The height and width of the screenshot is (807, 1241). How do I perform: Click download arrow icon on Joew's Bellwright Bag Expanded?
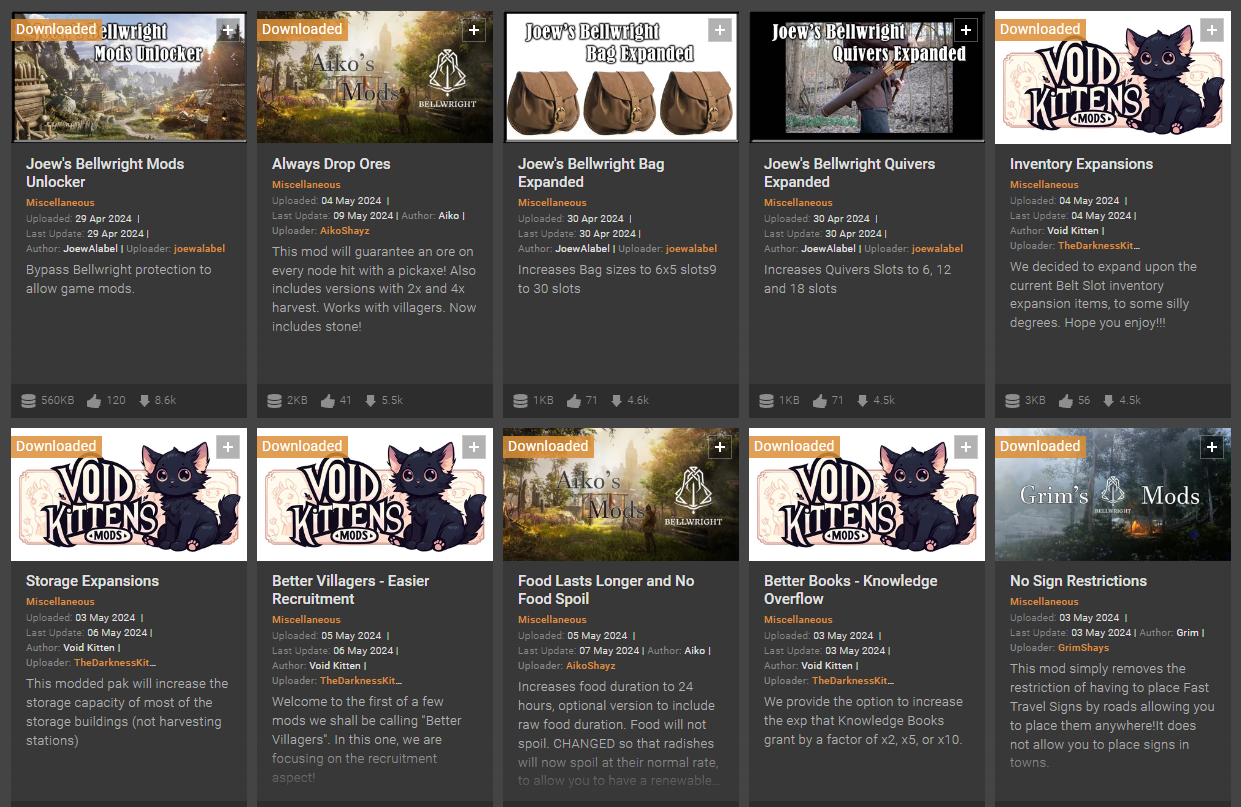(616, 400)
